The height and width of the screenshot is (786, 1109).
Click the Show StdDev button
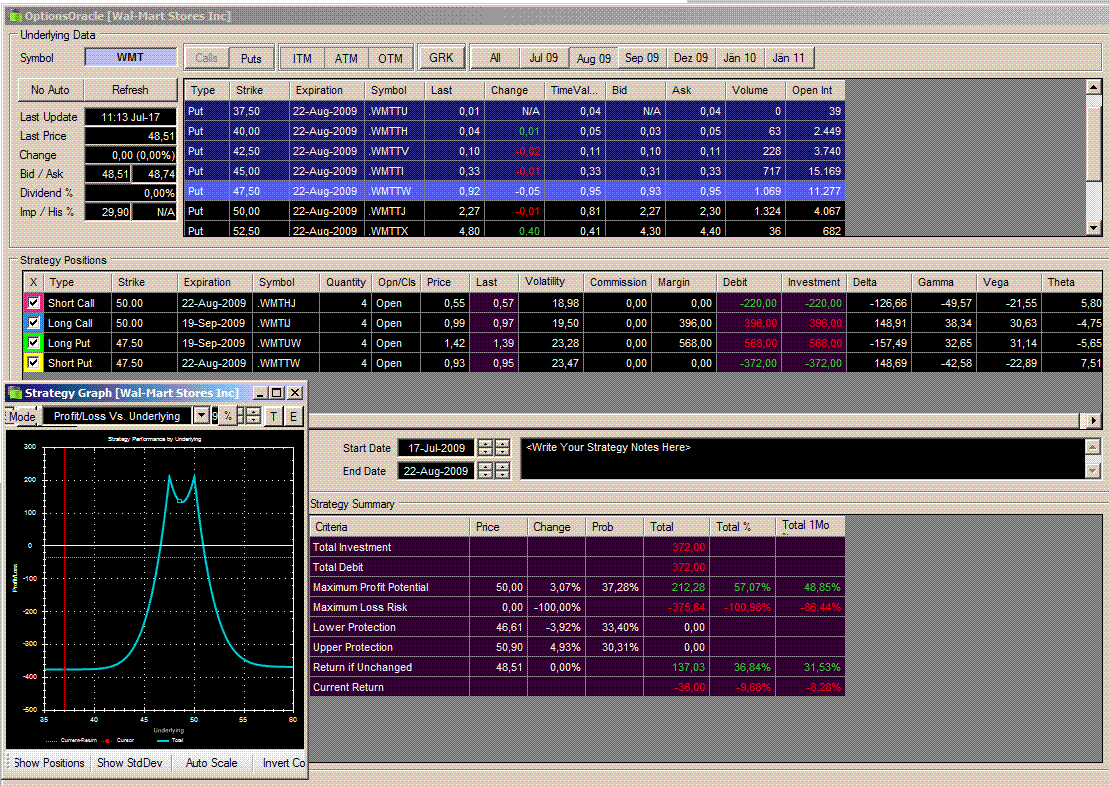coord(129,763)
